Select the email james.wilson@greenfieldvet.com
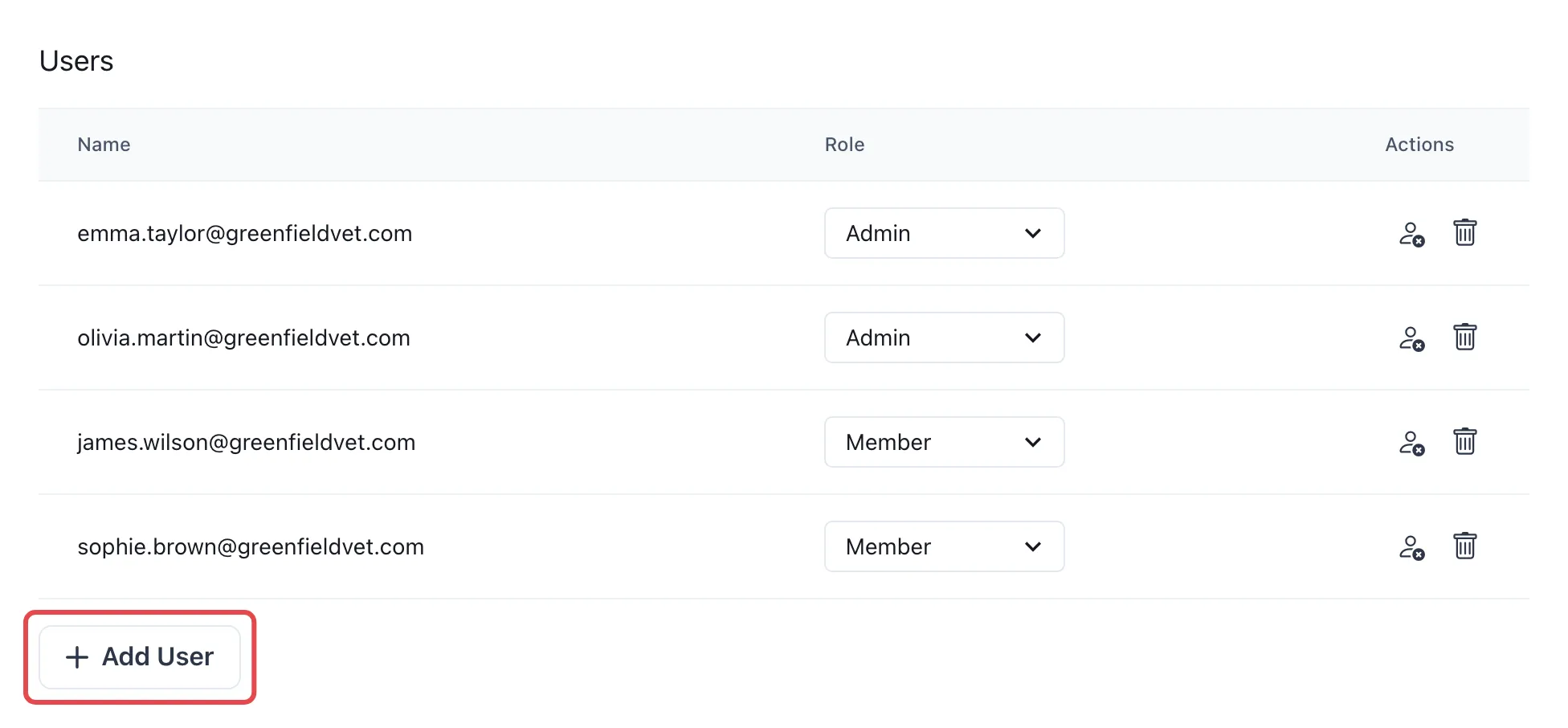This screenshot has height=728, width=1568. click(246, 443)
